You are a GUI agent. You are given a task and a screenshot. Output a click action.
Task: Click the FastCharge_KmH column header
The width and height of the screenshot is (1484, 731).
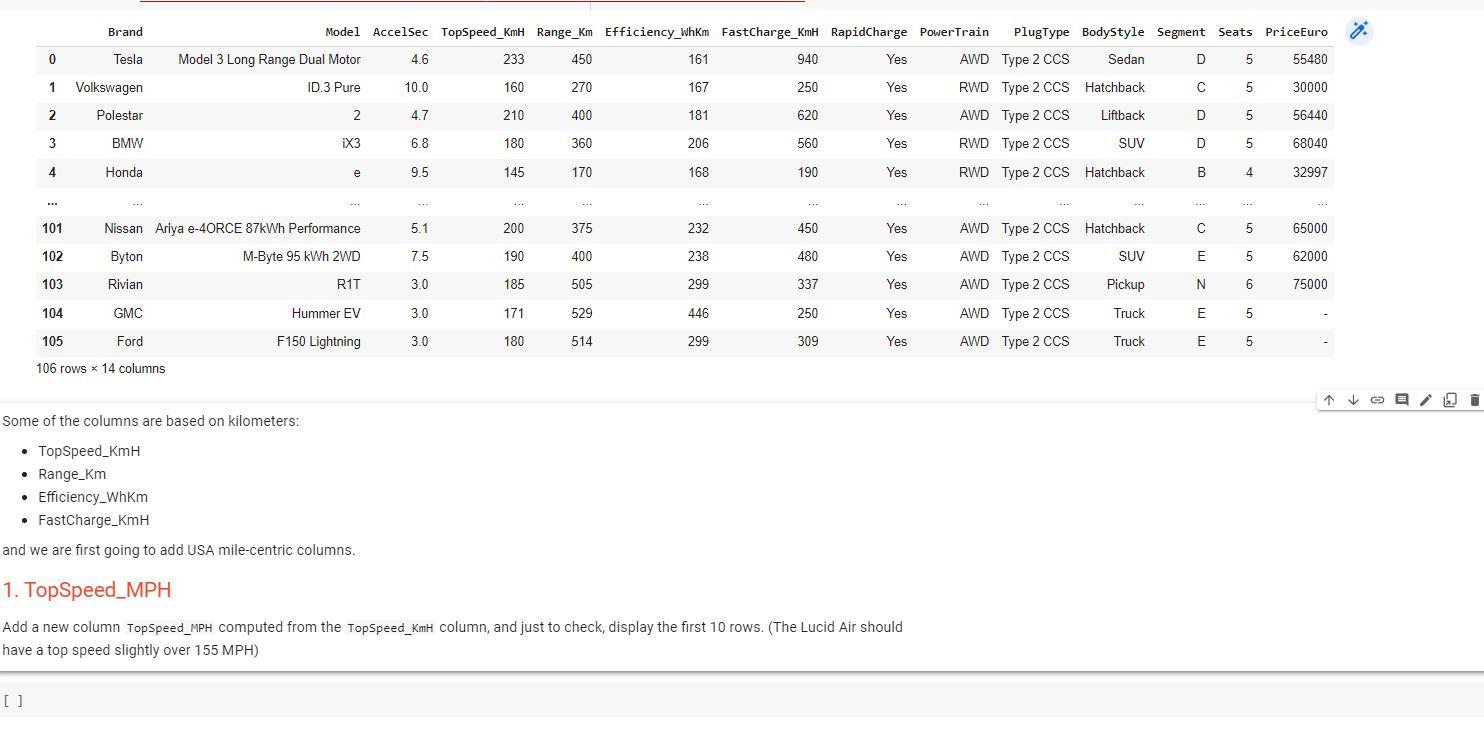pos(770,32)
